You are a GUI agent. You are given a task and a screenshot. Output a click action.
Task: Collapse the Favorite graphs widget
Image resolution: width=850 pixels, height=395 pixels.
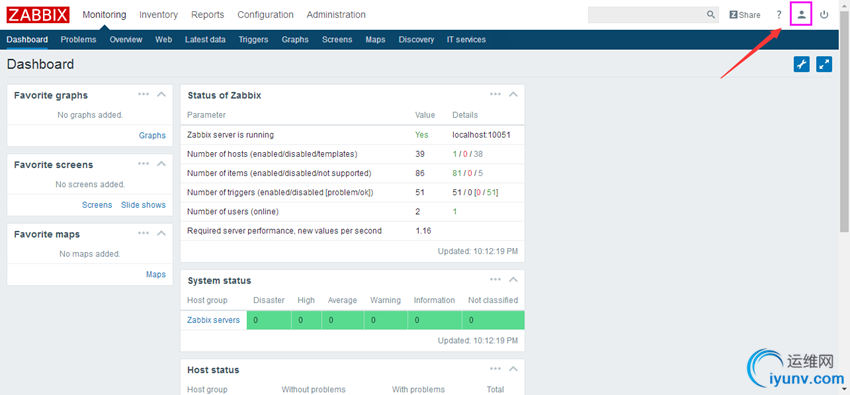tap(161, 94)
